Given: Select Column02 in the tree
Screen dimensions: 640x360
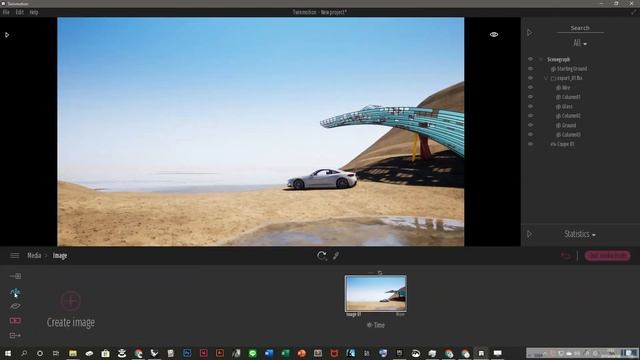Looking at the screenshot, I should (x=571, y=116).
